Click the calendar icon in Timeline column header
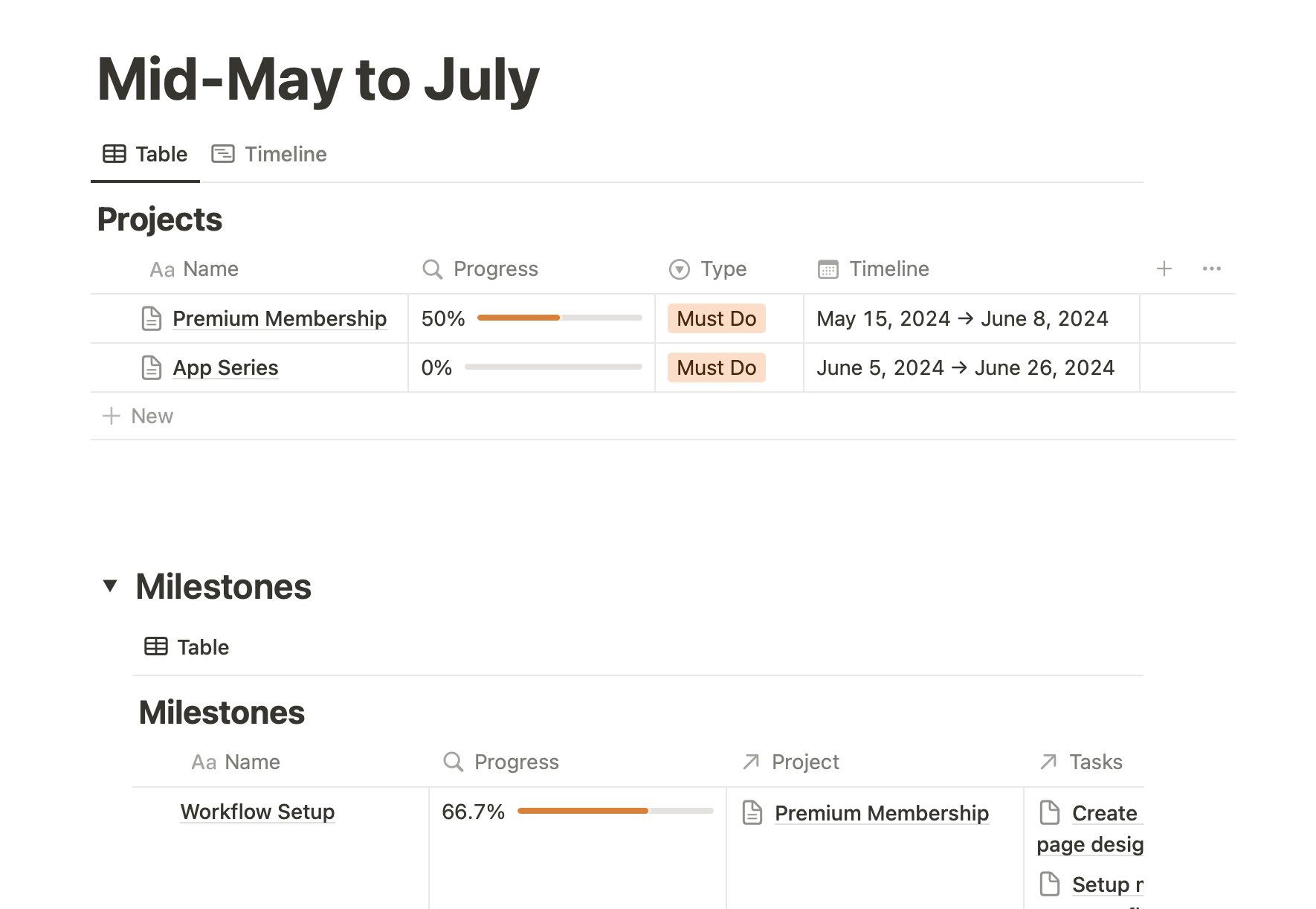 (x=828, y=269)
